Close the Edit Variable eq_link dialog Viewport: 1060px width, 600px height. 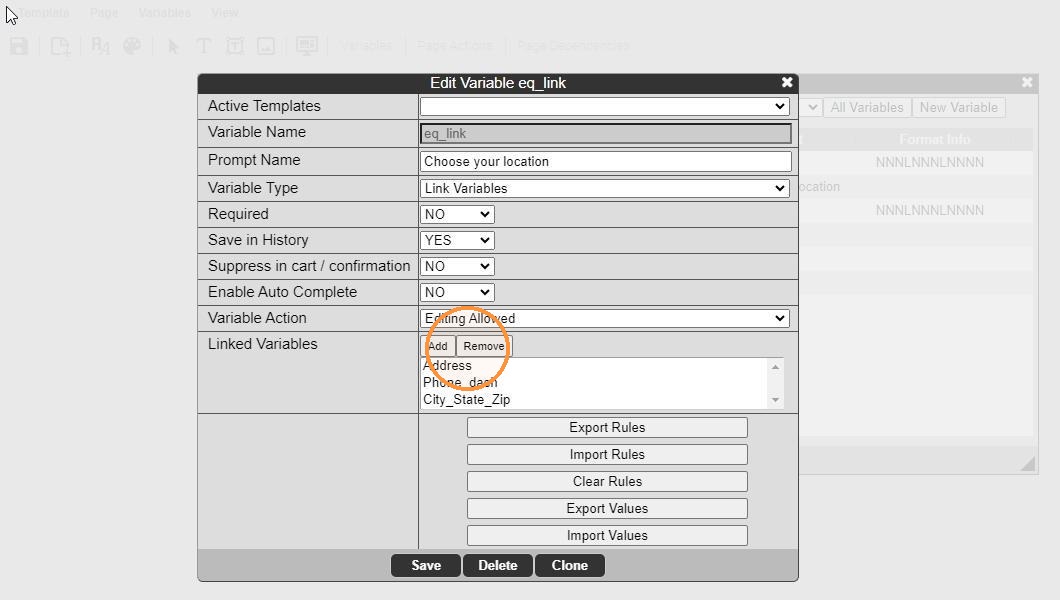click(x=787, y=82)
